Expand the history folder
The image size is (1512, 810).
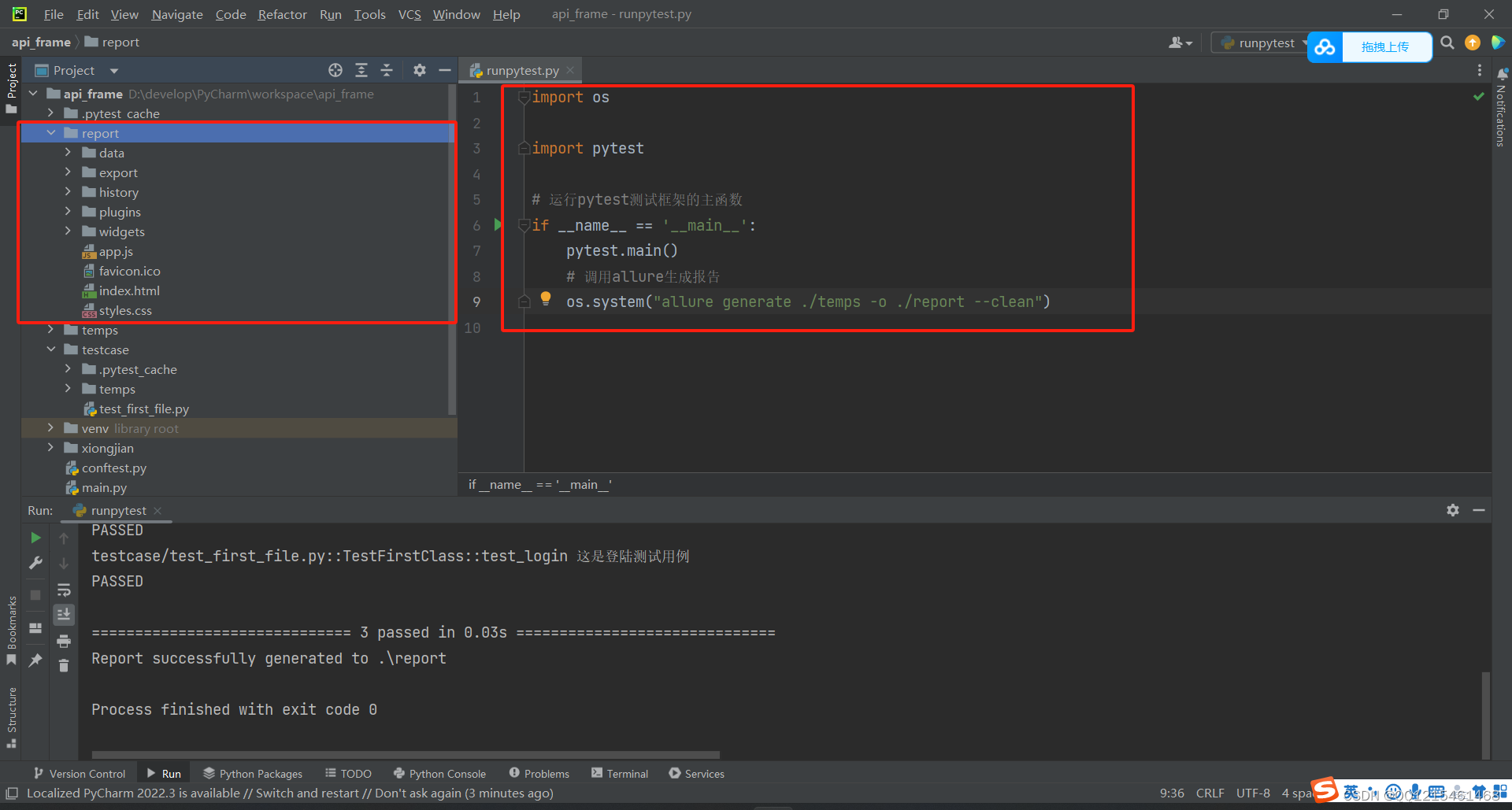68,192
